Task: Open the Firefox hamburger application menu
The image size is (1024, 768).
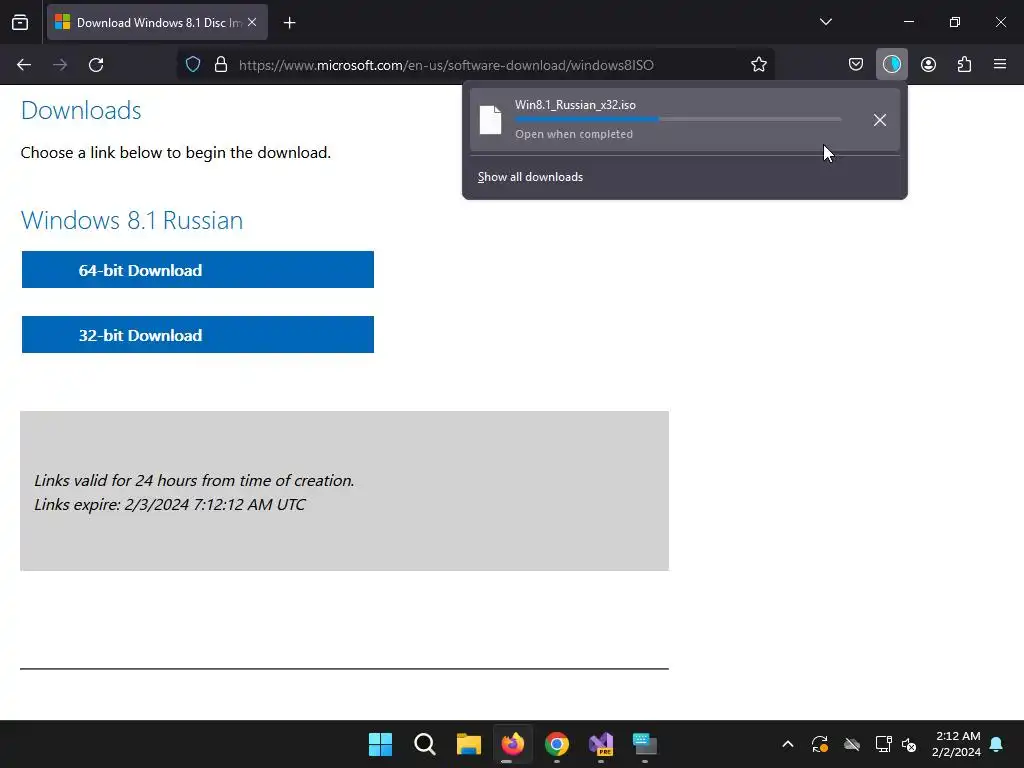Action: [x=1000, y=64]
